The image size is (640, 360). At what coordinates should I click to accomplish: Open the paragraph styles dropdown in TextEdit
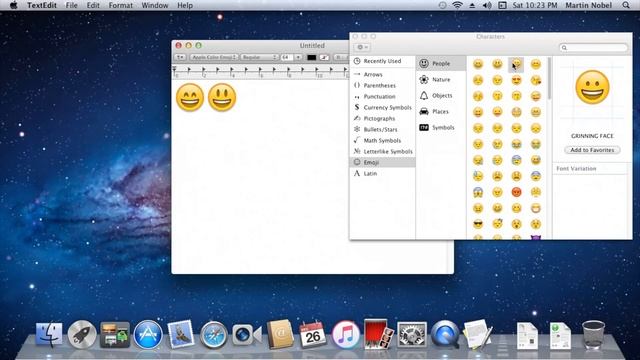180,57
